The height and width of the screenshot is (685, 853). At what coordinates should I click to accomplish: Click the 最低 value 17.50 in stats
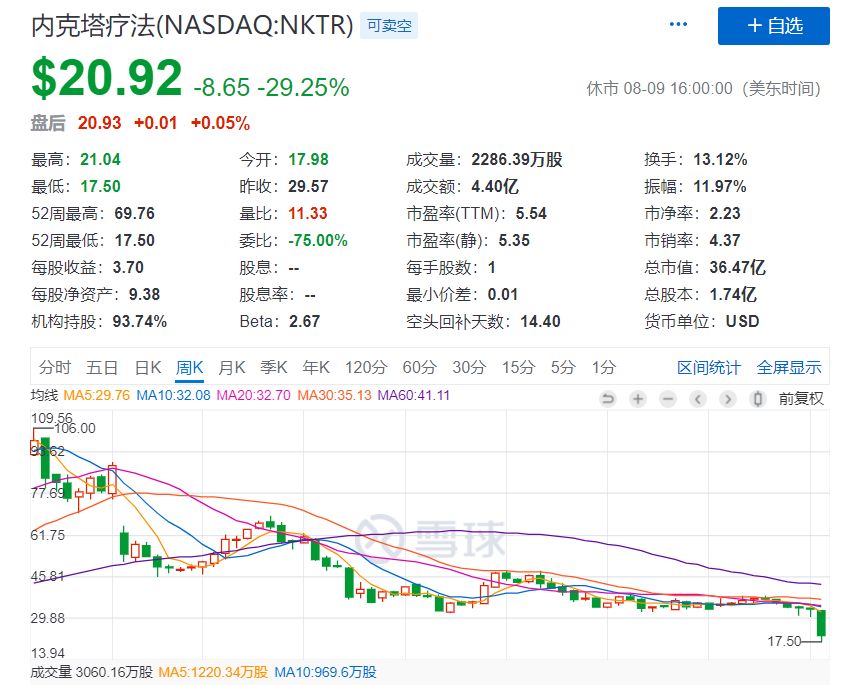[101, 187]
